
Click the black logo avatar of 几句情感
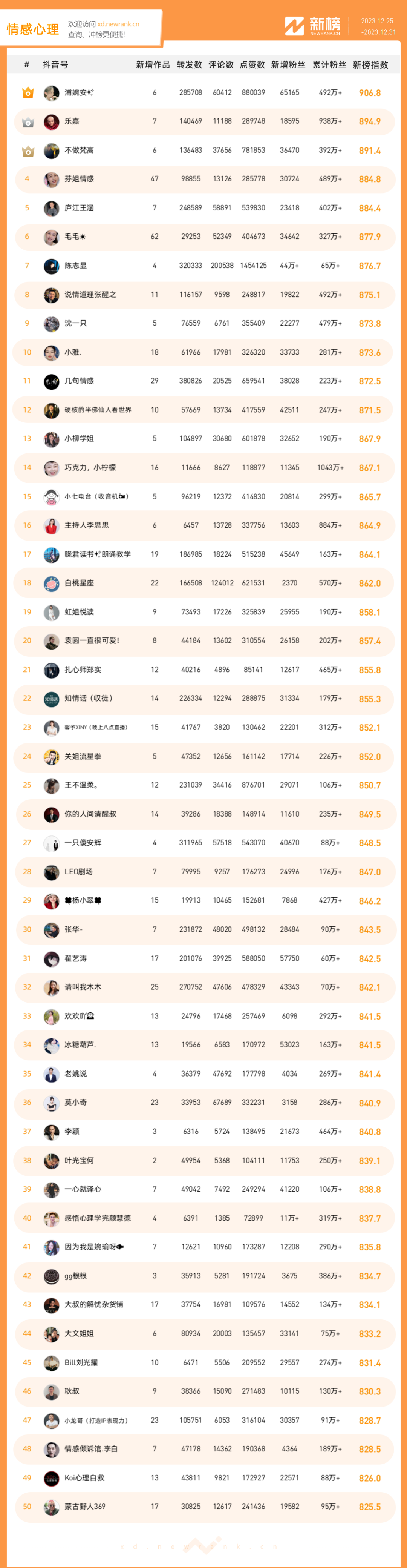(51, 381)
